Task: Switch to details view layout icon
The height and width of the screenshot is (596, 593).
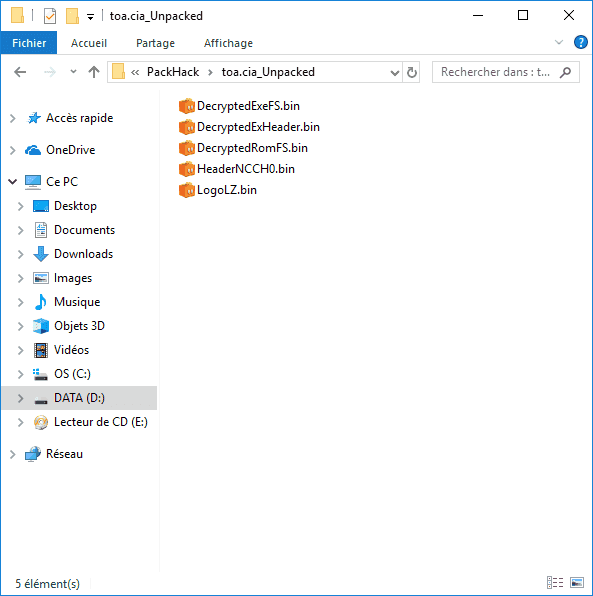Action: pos(555,582)
